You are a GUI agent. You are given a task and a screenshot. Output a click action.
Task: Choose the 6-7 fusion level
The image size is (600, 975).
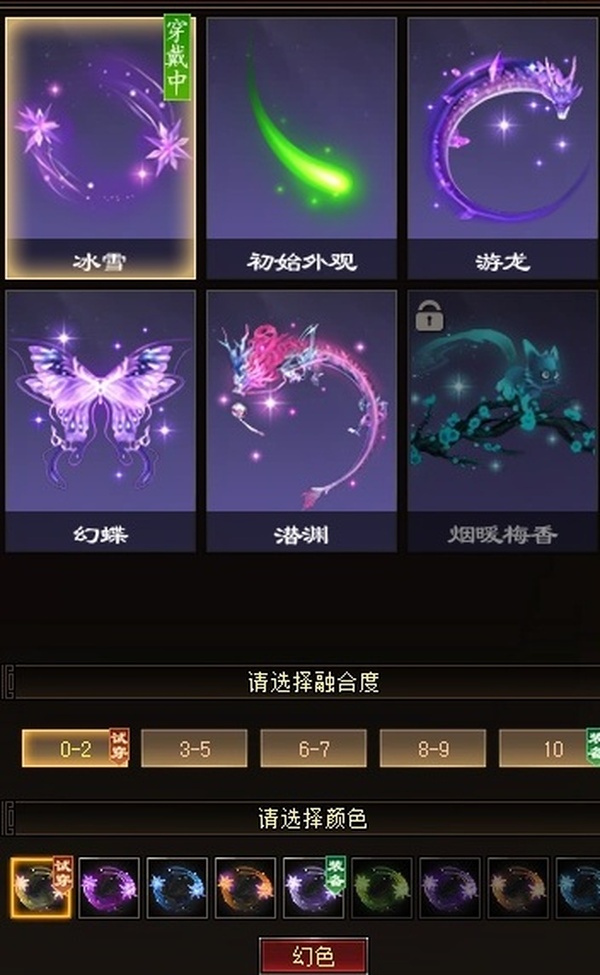tap(313, 749)
